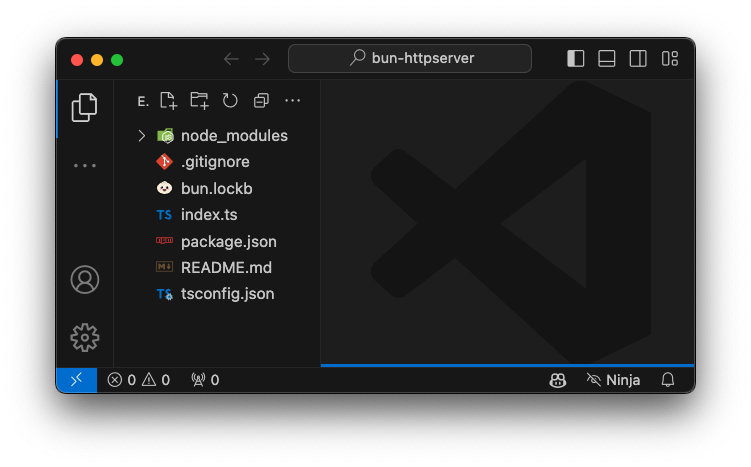Customize the editor layout
Viewport: 751px width, 467px height.
670,58
